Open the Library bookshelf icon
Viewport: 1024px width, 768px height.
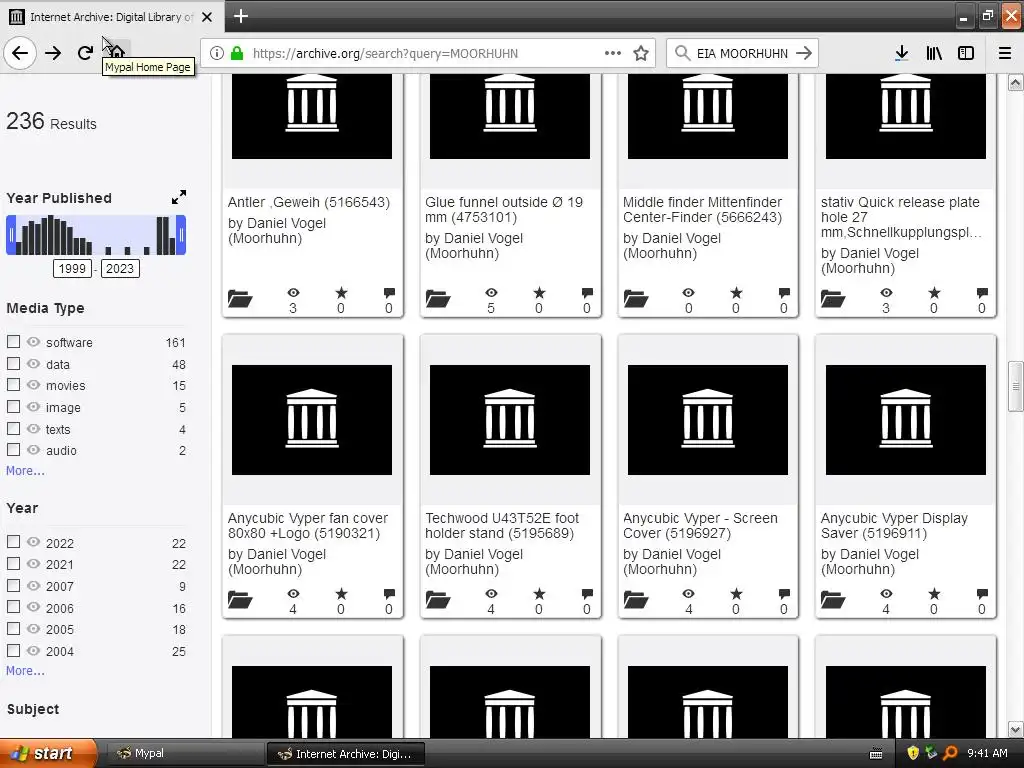(934, 53)
